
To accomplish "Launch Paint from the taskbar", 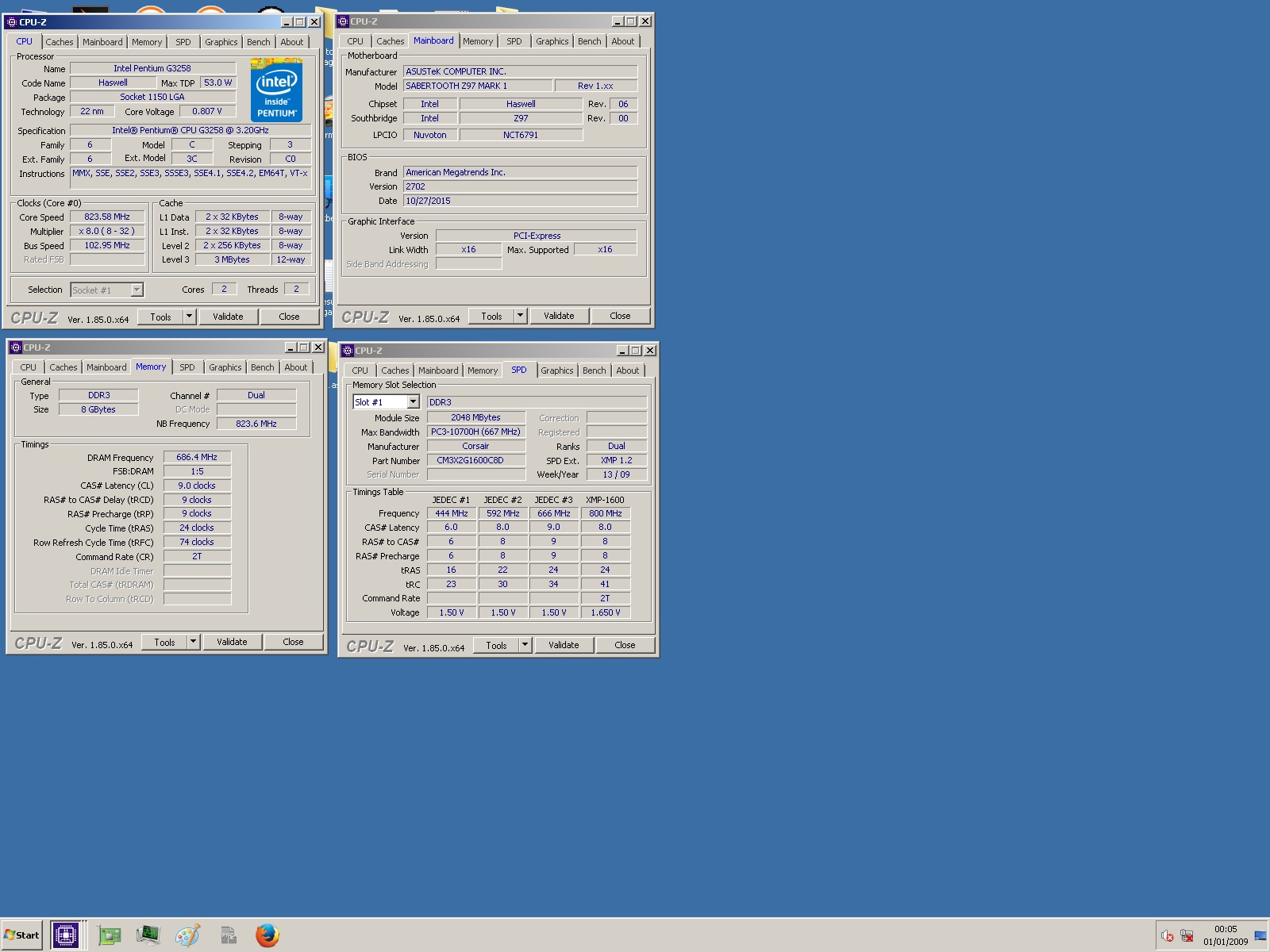I will pos(187,935).
